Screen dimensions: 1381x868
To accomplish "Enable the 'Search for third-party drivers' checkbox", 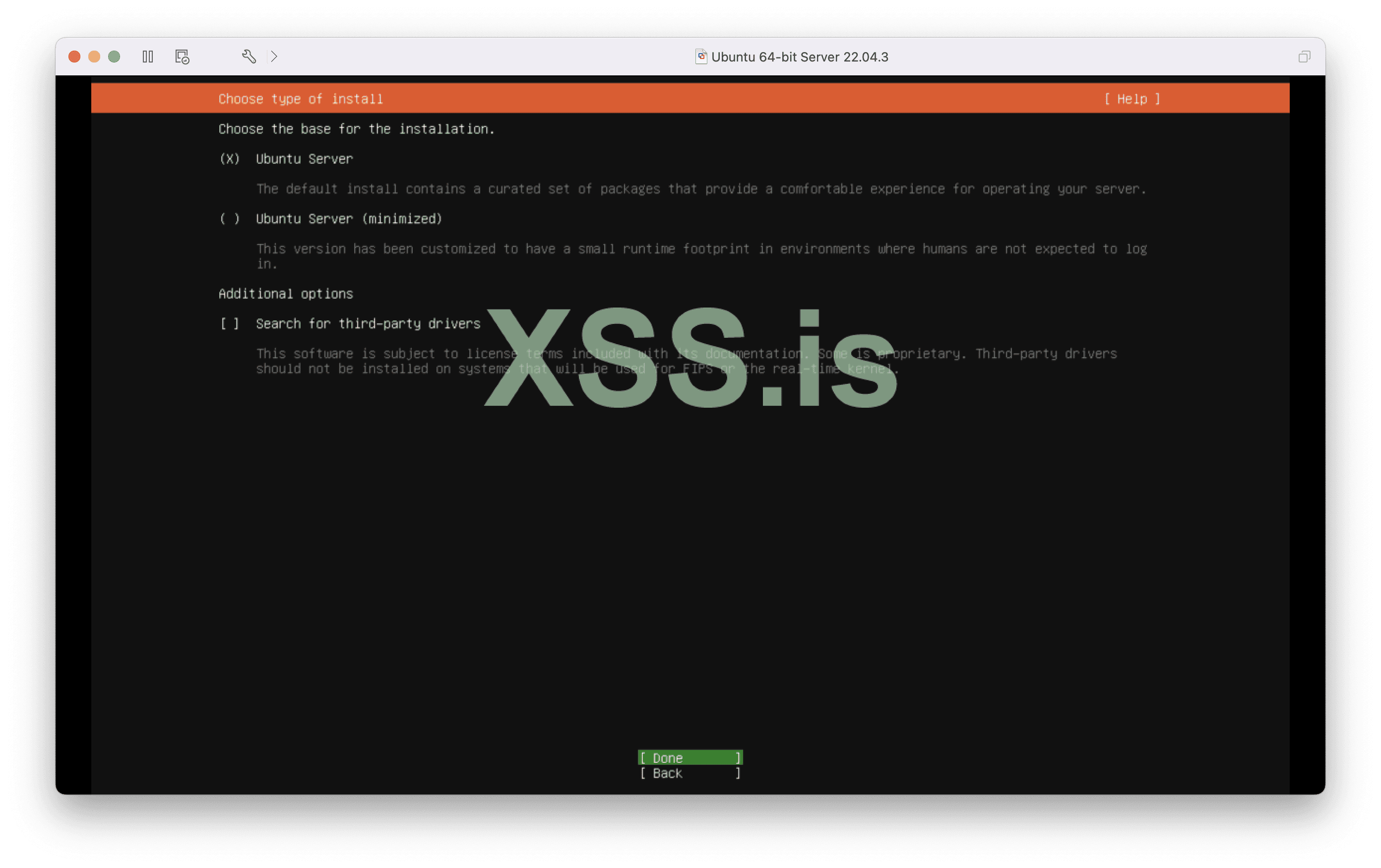I will [229, 324].
